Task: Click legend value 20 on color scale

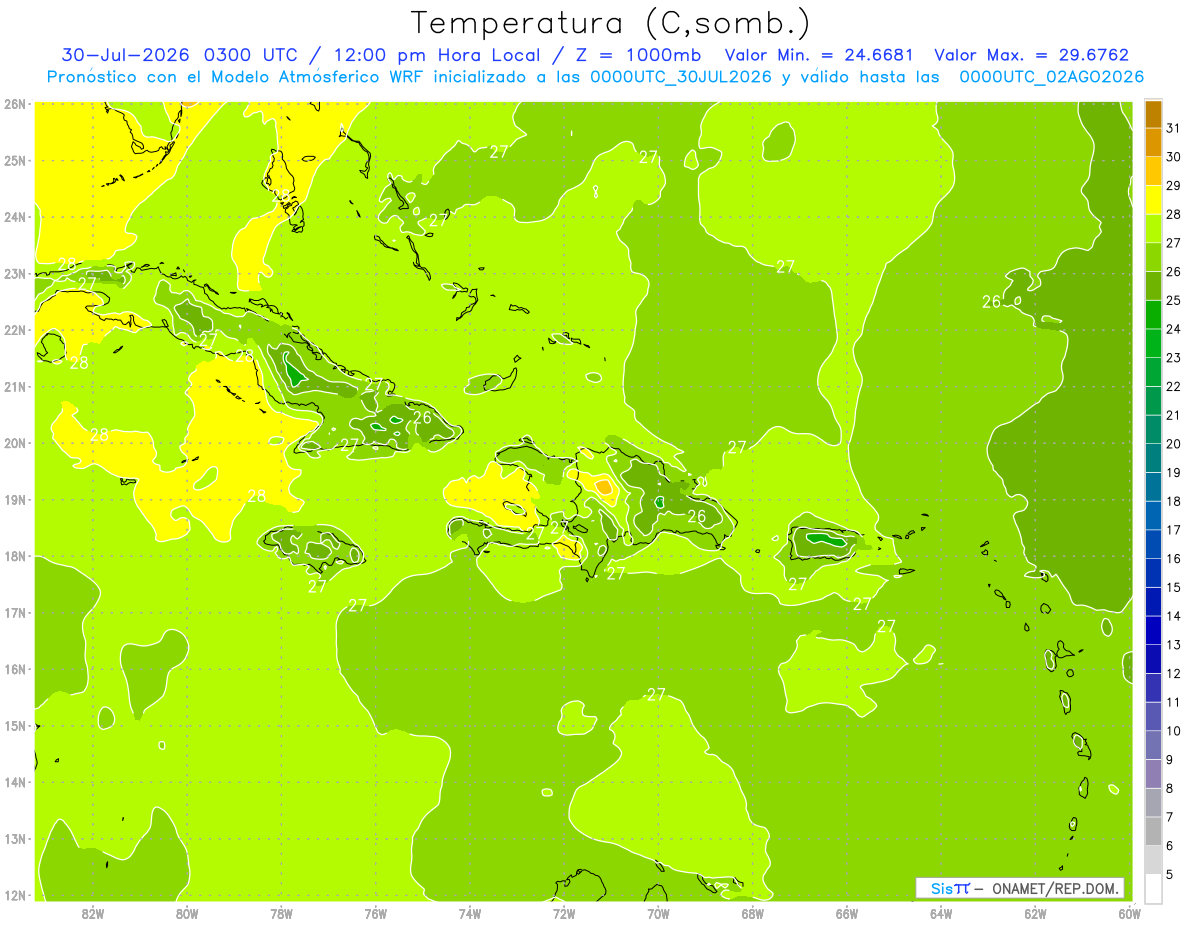Action: pyautogui.click(x=1174, y=444)
